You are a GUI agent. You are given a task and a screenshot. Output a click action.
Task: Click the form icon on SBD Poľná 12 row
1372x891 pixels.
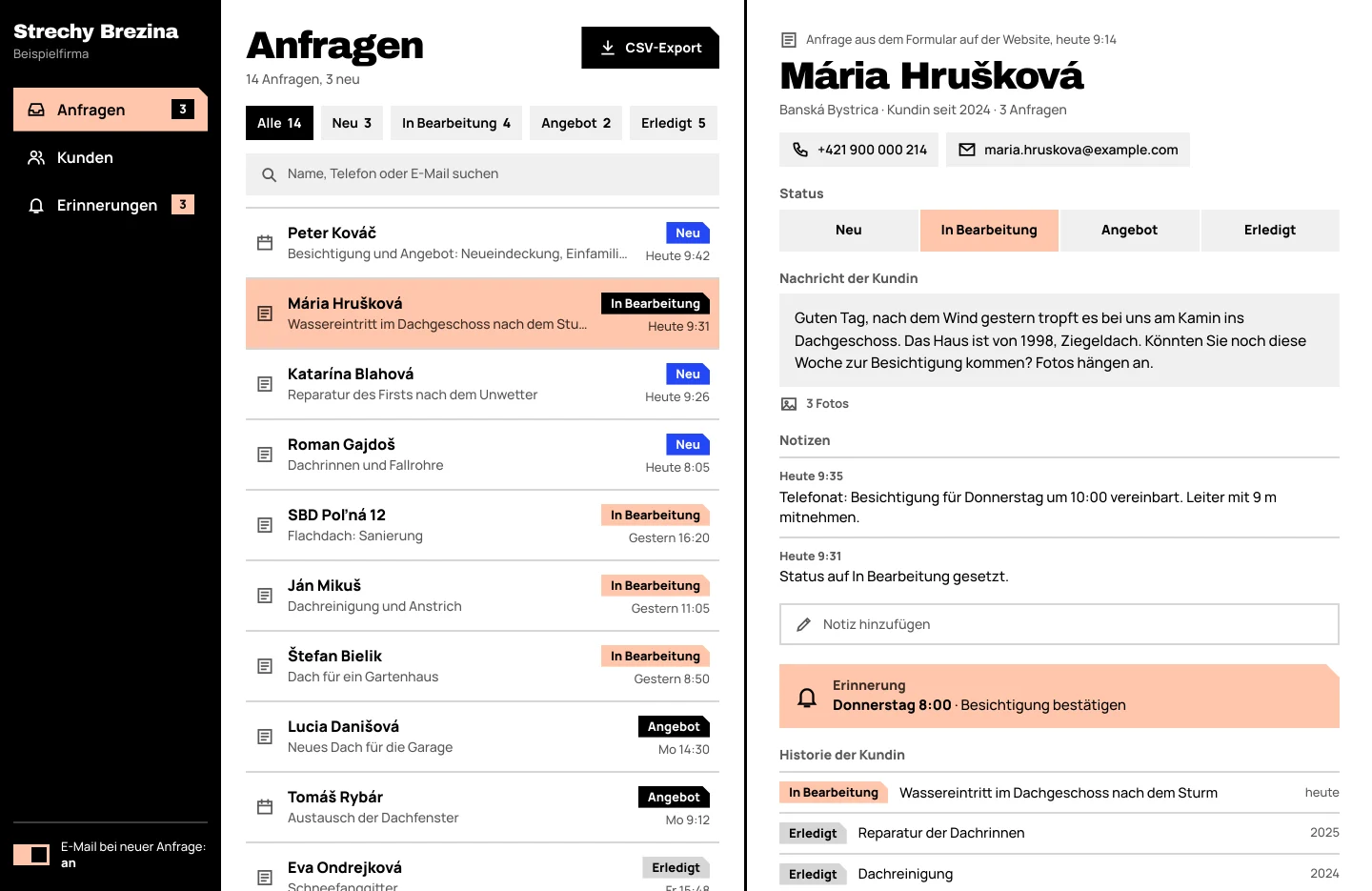tap(265, 525)
